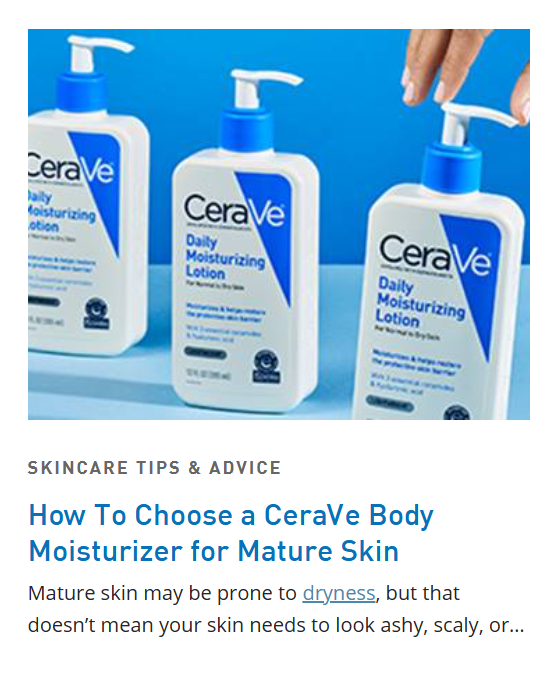The height and width of the screenshot is (700, 560).
Task: Click the excerpt starting "Mature skin may be"
Action: point(276,609)
